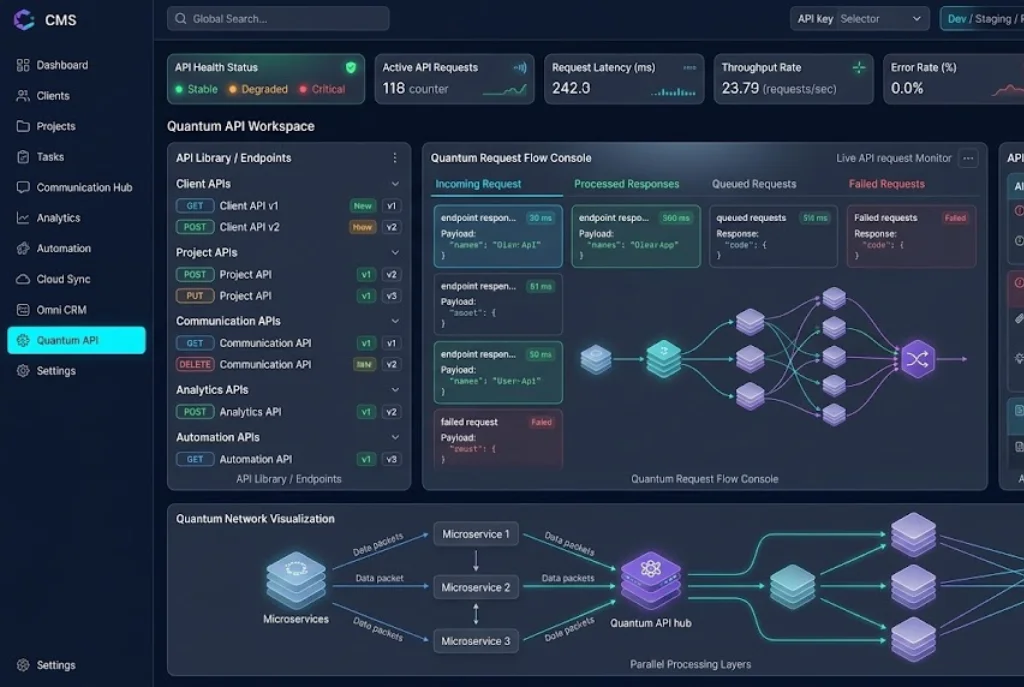Select v1 version on POST Project API
Image resolution: width=1024 pixels, height=687 pixels.
coord(366,275)
